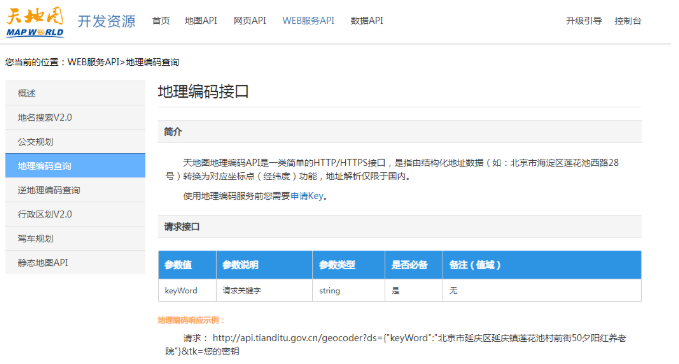Open 地名搜索V2.0 in the sidebar
Screen dimensions: 679x364
coord(75,117)
